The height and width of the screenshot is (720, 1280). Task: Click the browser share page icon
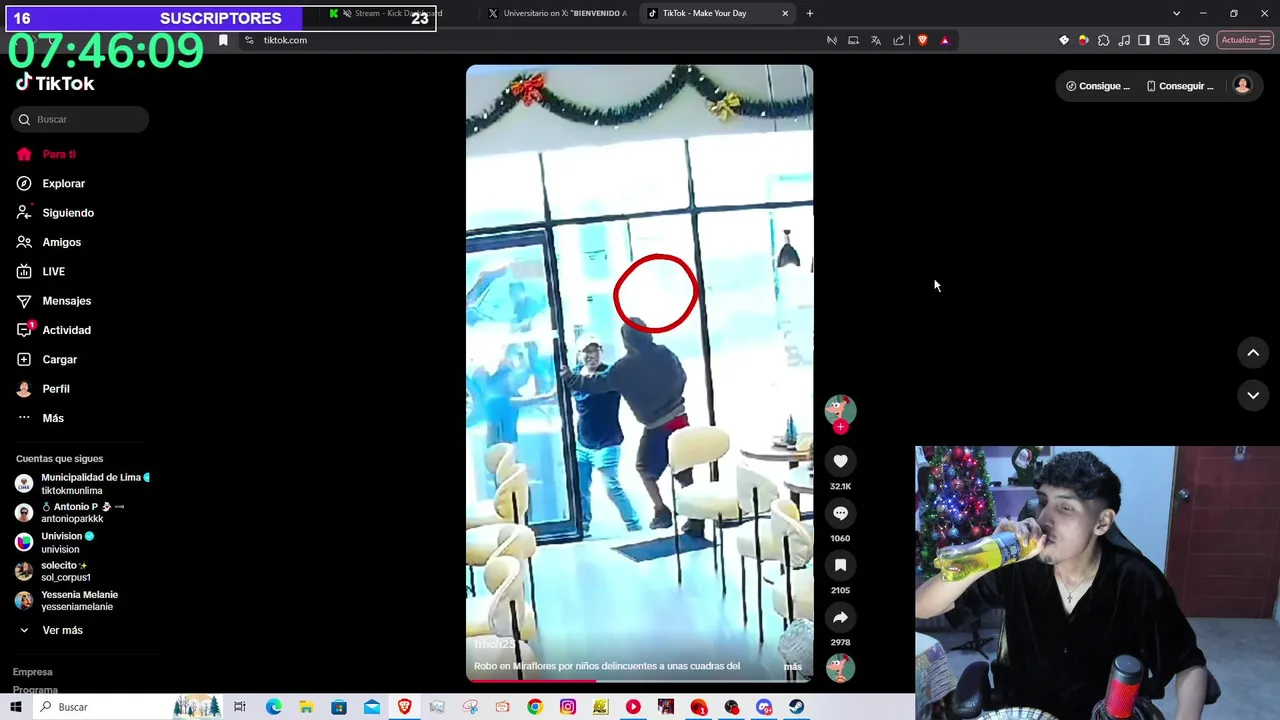click(x=898, y=40)
